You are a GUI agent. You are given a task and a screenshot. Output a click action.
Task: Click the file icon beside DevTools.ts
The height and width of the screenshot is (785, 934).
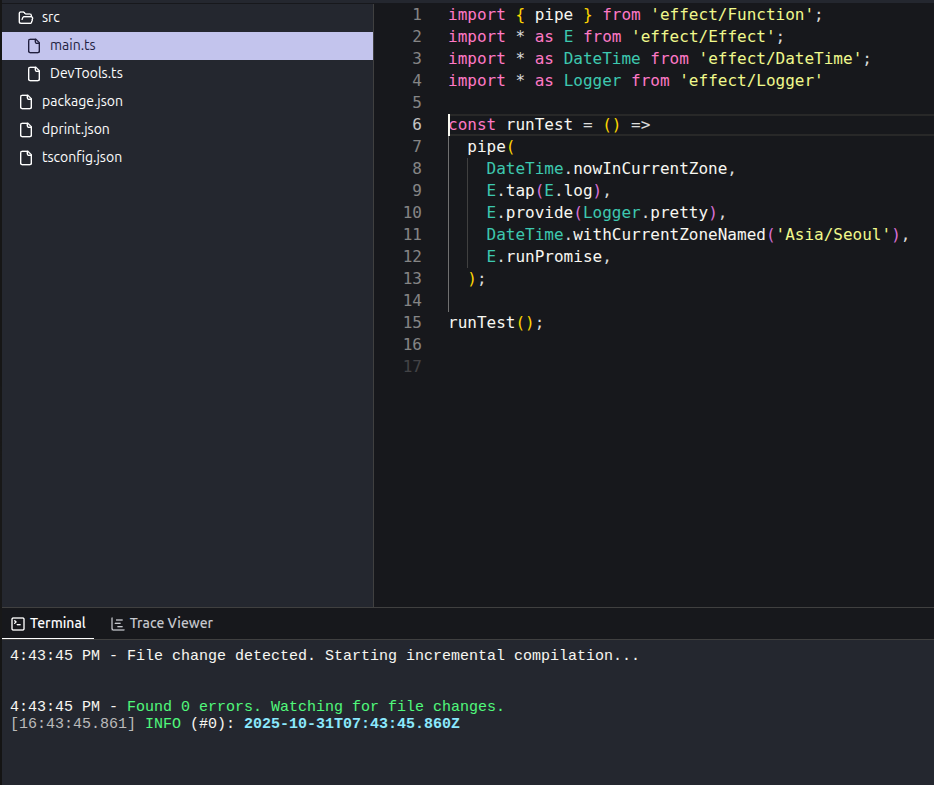pos(35,74)
